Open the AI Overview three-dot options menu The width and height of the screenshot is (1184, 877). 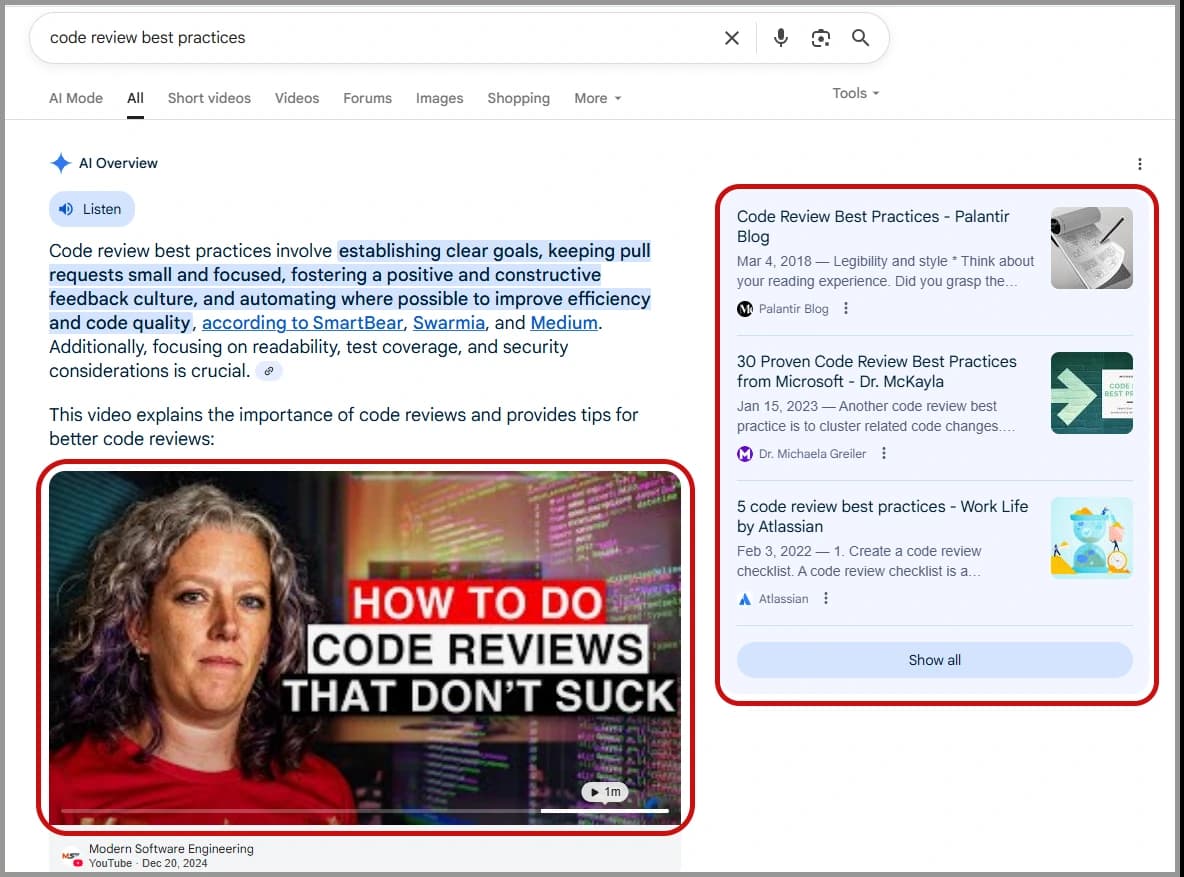point(1139,164)
